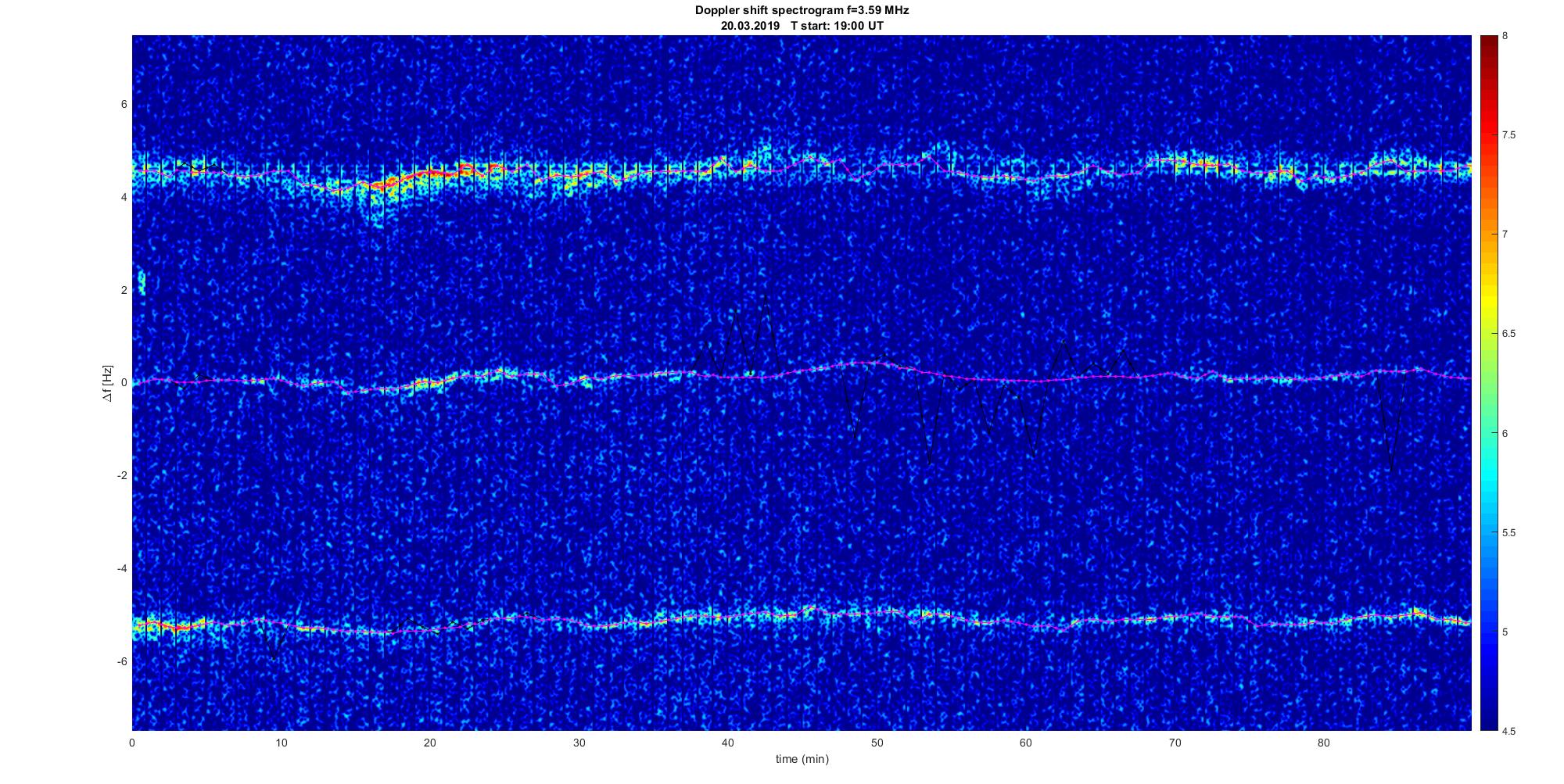Click x-axis tick label '80'
Viewport: 1564px width, 784px height.
pos(1323,743)
